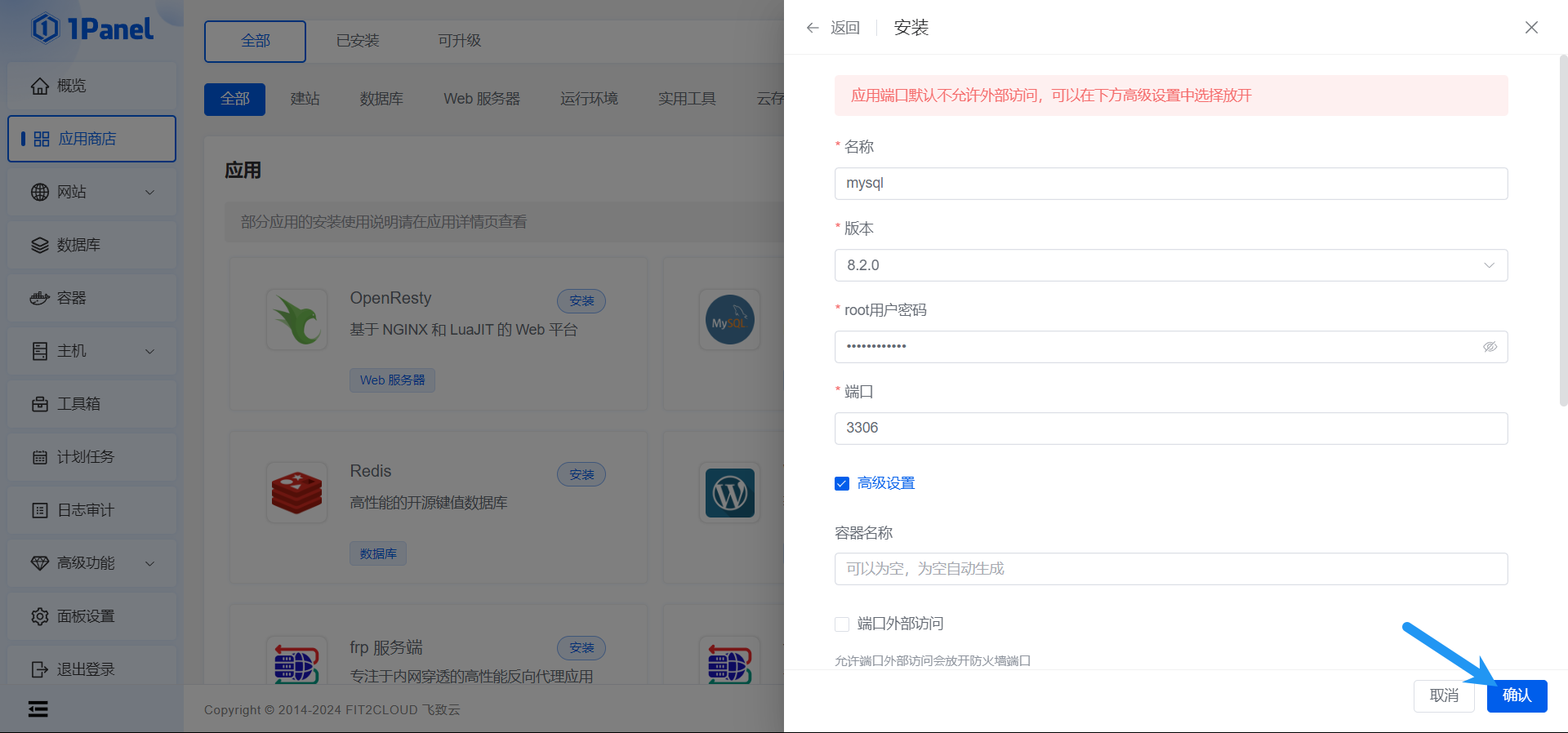Expand the 网站 sidebar menu

[x=149, y=192]
